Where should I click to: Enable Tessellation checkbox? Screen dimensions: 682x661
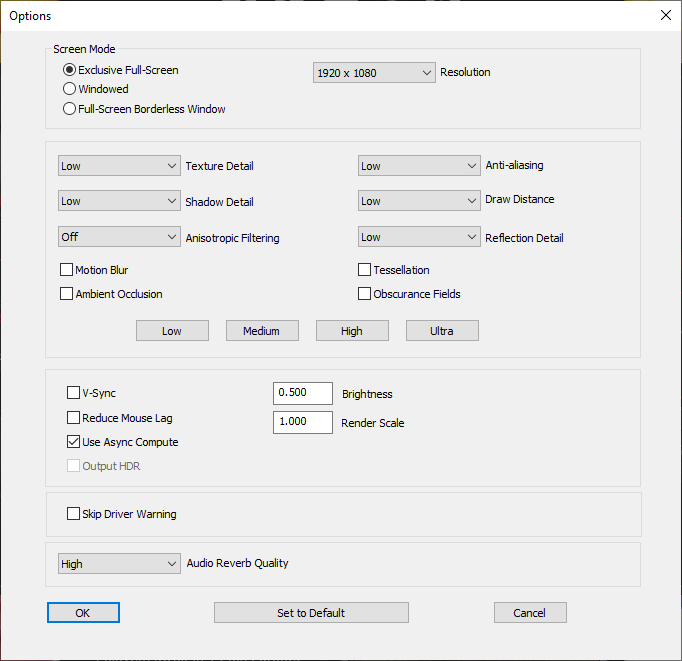click(365, 270)
